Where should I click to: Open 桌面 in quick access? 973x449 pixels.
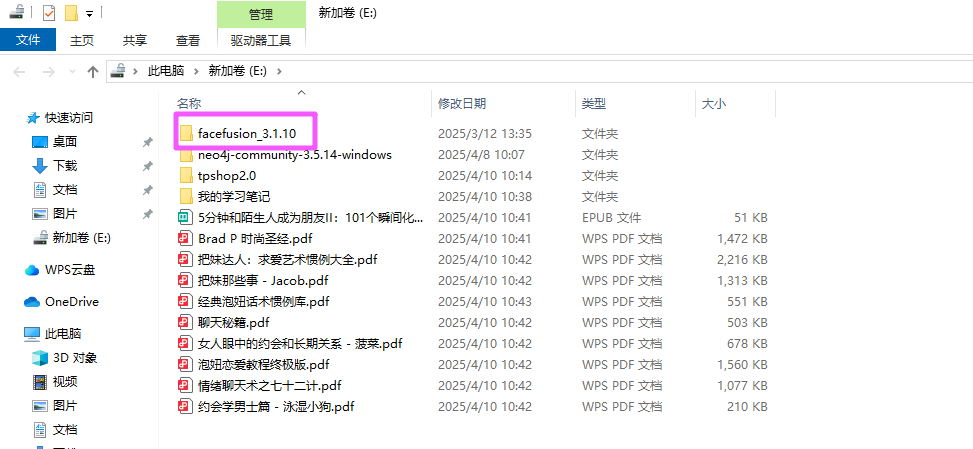coord(65,142)
